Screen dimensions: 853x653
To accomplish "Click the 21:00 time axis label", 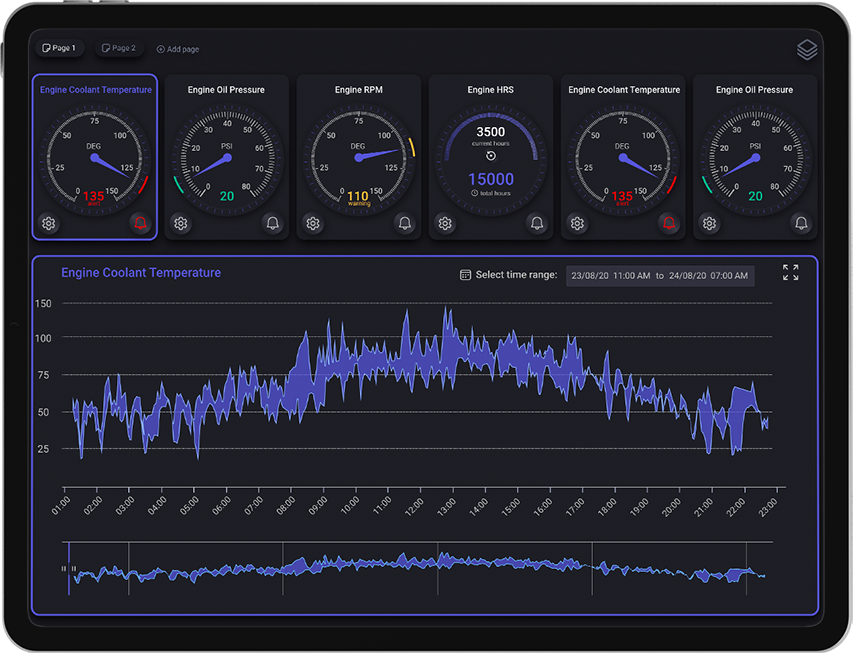I will pos(702,506).
